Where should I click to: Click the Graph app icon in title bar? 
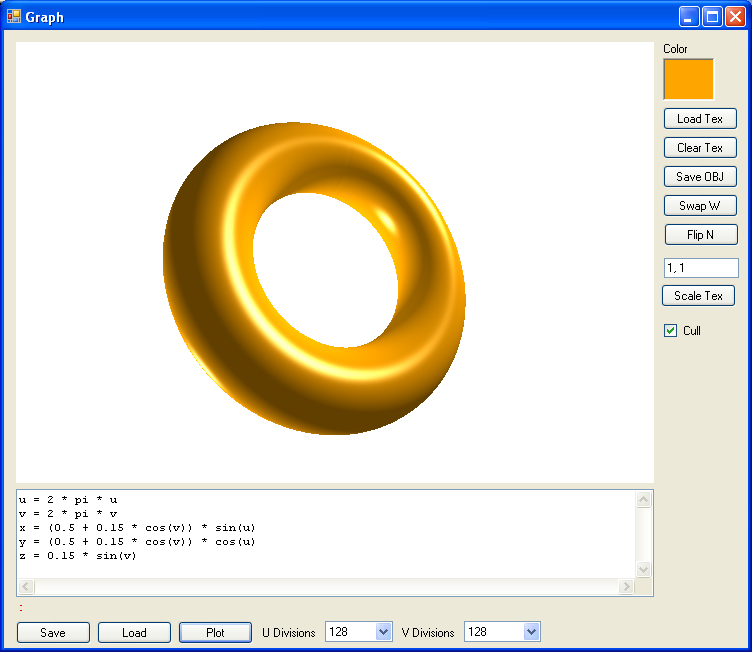pos(14,16)
